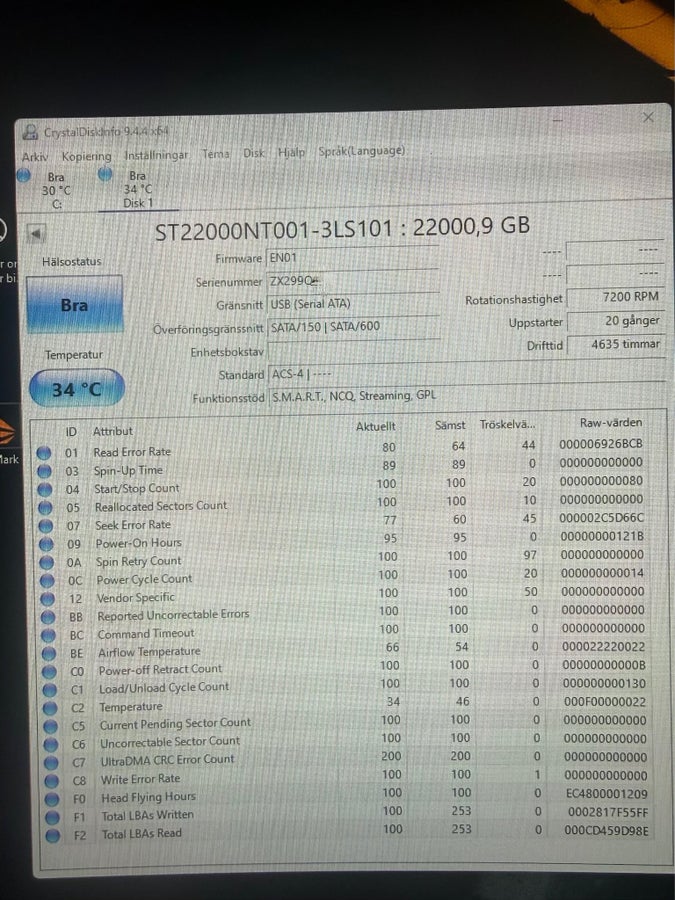Select the Airflow Temperature raw value 000022220022

pos(604,646)
